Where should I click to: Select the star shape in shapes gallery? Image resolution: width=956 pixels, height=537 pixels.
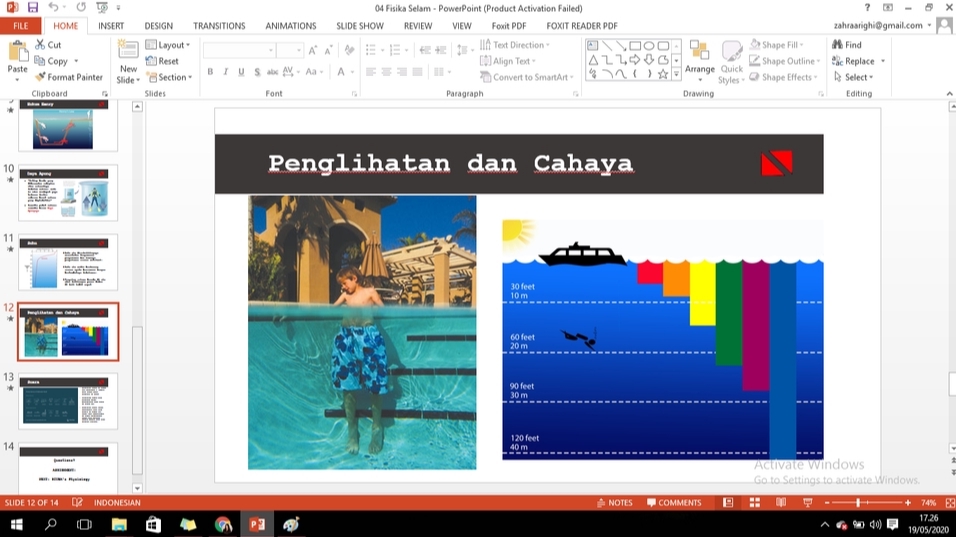point(663,74)
